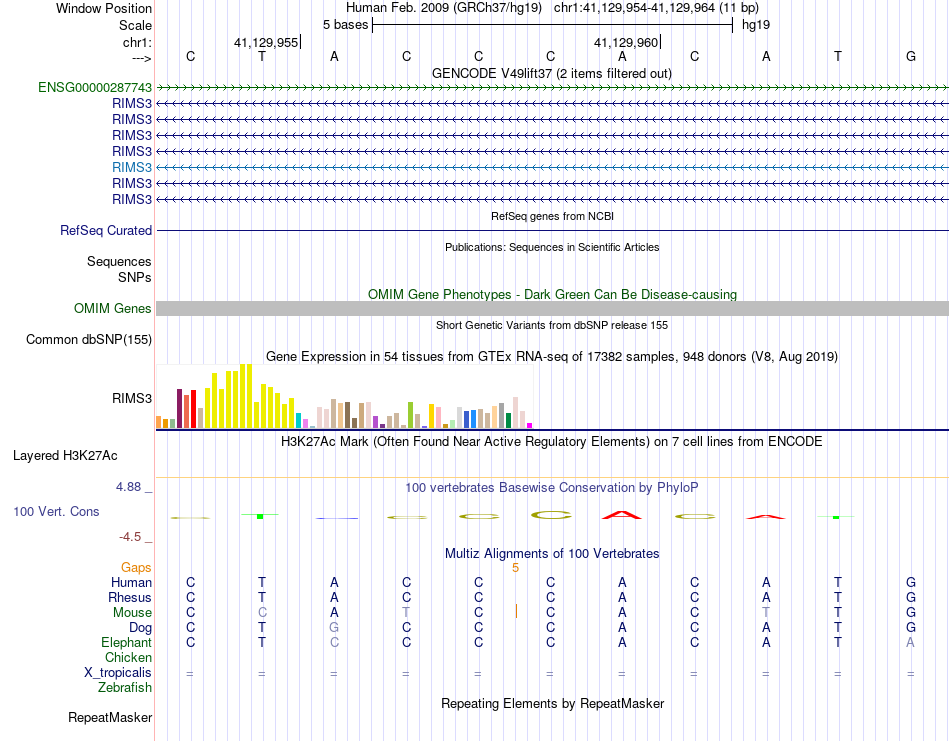
Task: Open the GTEx tissue expression bar chart
Action: tap(344, 397)
